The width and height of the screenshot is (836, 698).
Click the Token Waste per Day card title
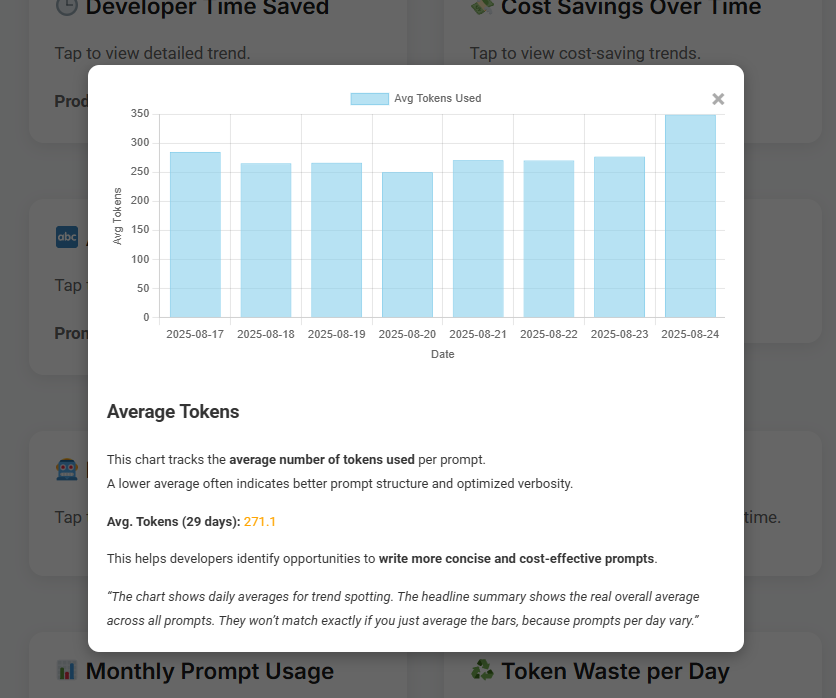point(612,671)
